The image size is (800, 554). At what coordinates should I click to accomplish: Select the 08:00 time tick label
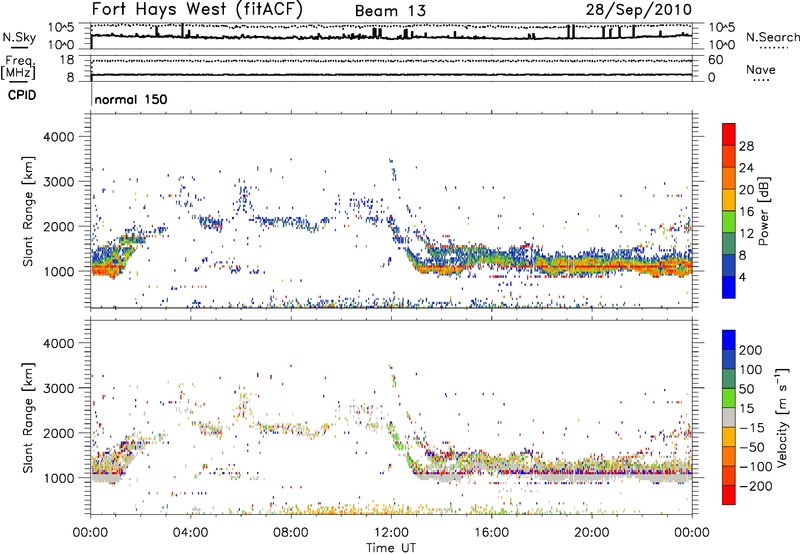click(x=291, y=533)
